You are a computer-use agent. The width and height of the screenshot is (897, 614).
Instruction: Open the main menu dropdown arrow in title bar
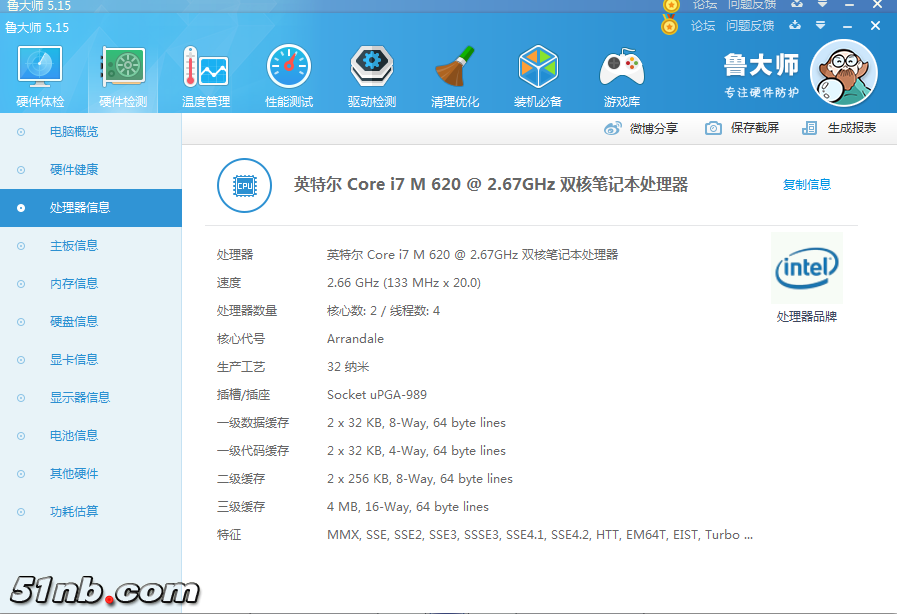tap(821, 25)
